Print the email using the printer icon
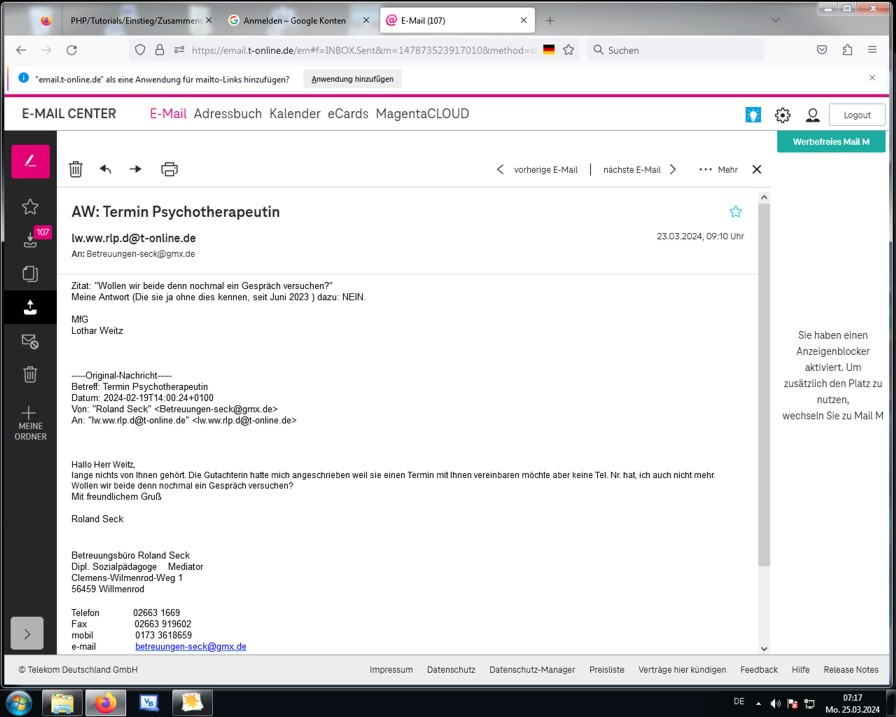 pyautogui.click(x=169, y=169)
